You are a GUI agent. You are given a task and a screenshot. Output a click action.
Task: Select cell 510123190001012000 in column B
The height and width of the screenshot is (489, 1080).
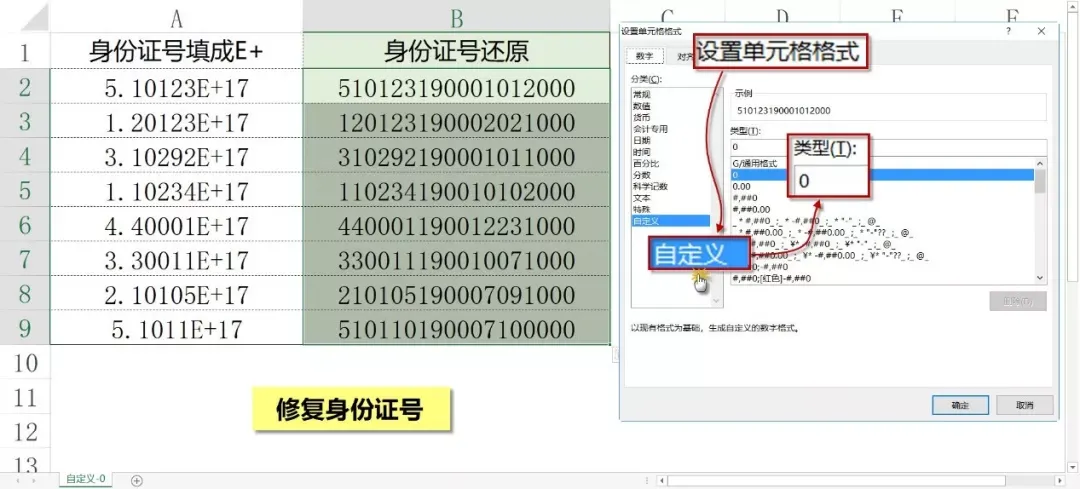[x=456, y=87]
